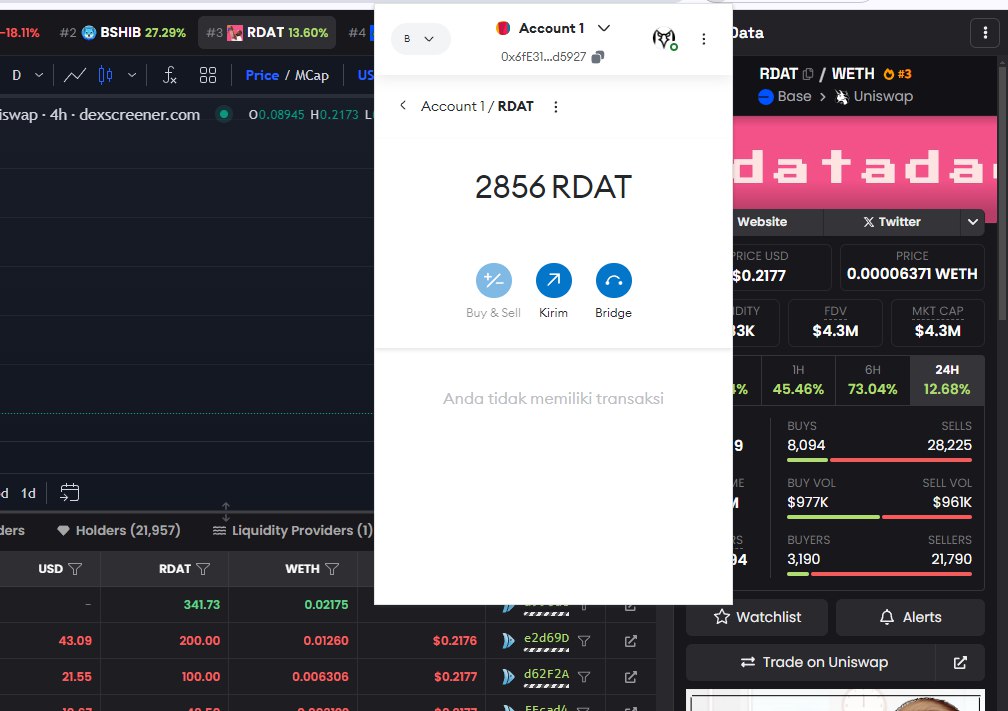Expand social links chevron

click(973, 222)
